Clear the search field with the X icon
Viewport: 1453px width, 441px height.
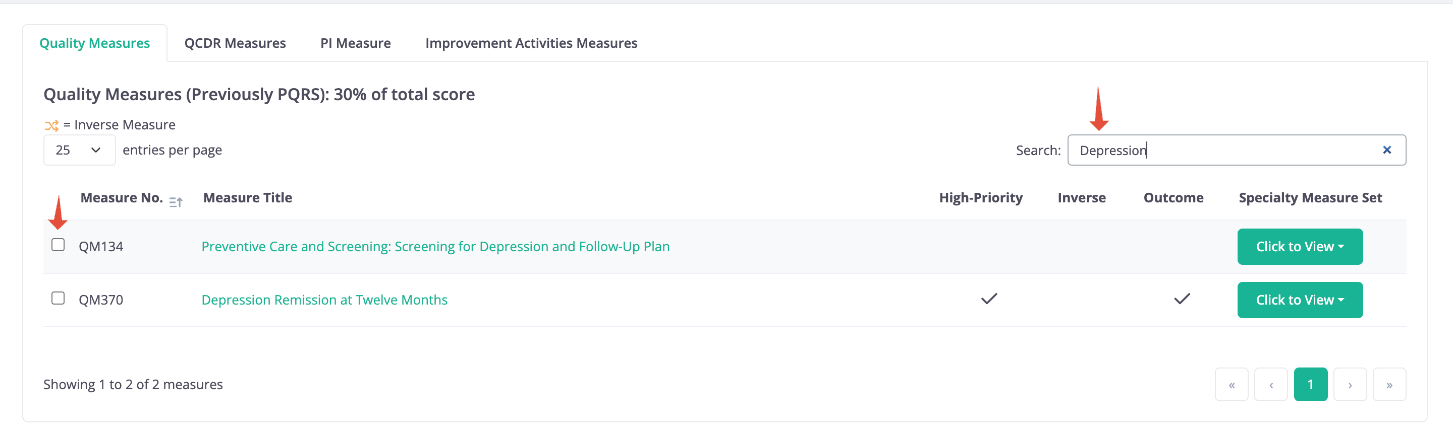[x=1386, y=150]
